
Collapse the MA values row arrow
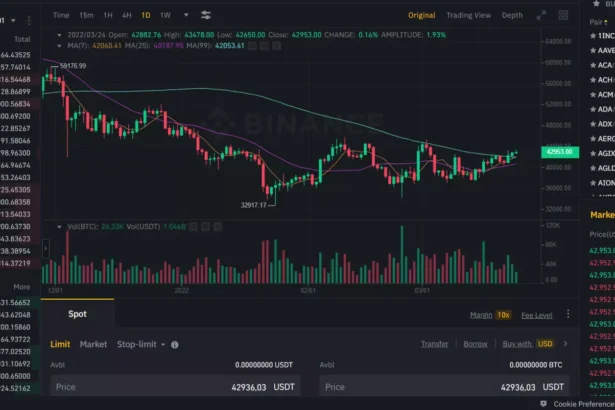click(x=59, y=46)
